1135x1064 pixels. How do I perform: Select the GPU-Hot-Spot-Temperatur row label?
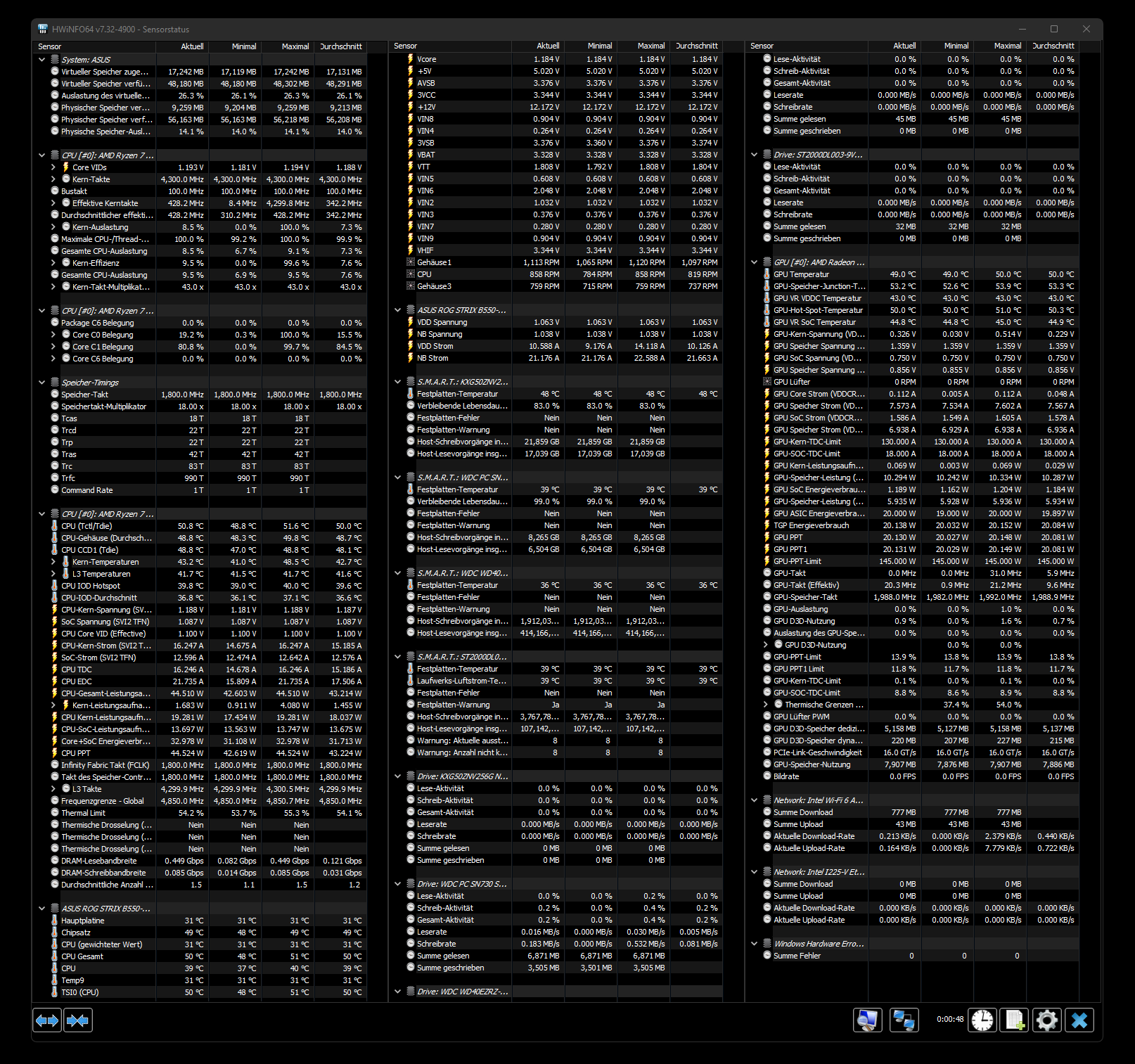[x=818, y=310]
